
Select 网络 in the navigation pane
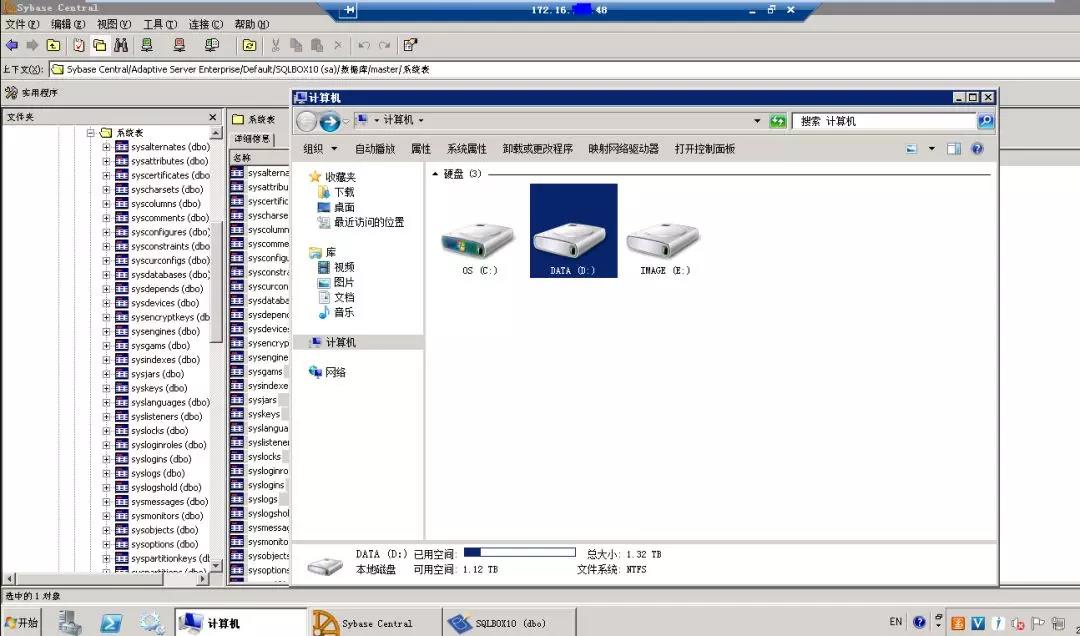(x=328, y=372)
